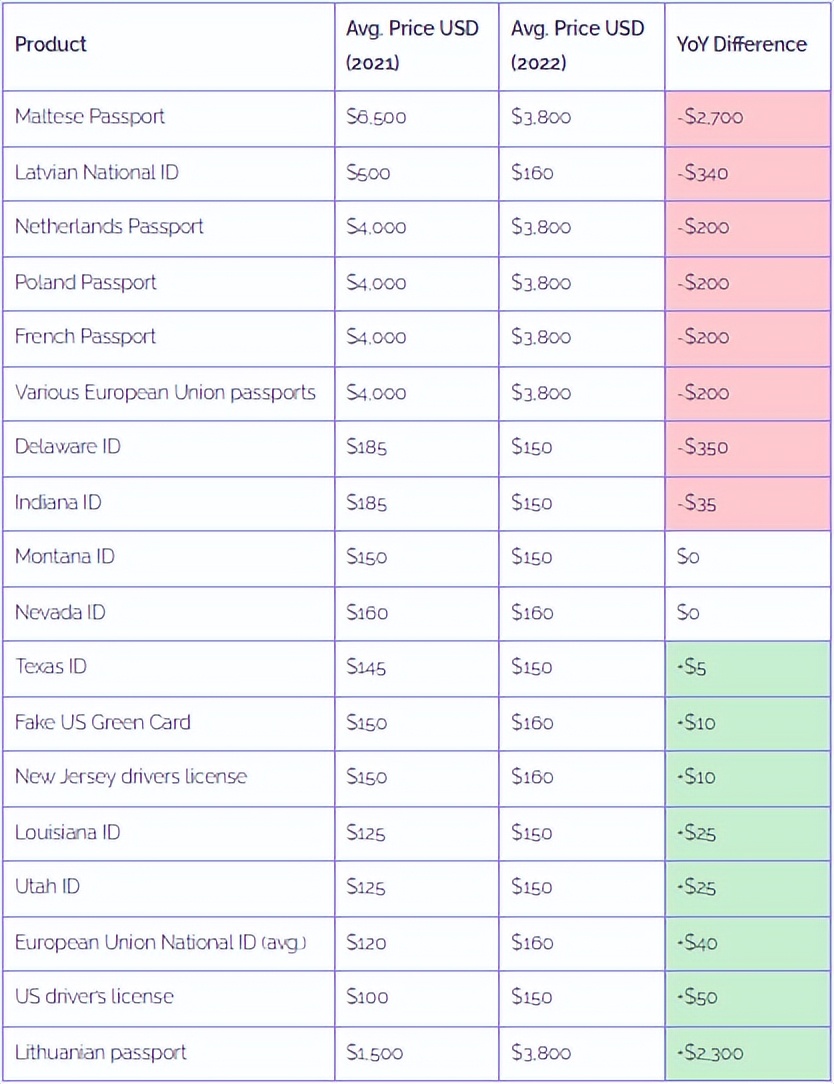The height and width of the screenshot is (1084, 834).
Task: Select the Avg. Price USD (2022) header
Action: coord(577,45)
